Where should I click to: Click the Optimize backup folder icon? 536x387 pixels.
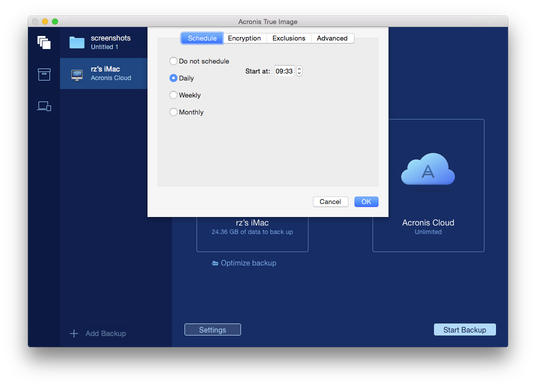(x=215, y=263)
